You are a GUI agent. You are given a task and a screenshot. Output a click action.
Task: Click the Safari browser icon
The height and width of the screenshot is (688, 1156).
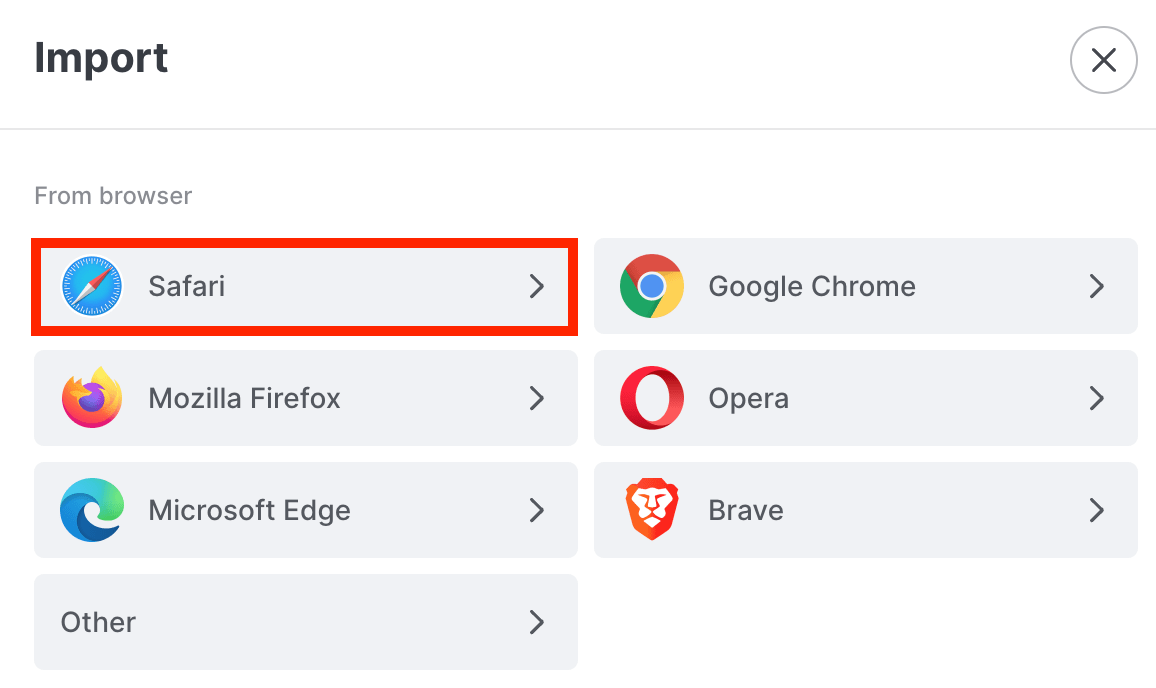pyautogui.click(x=91, y=286)
